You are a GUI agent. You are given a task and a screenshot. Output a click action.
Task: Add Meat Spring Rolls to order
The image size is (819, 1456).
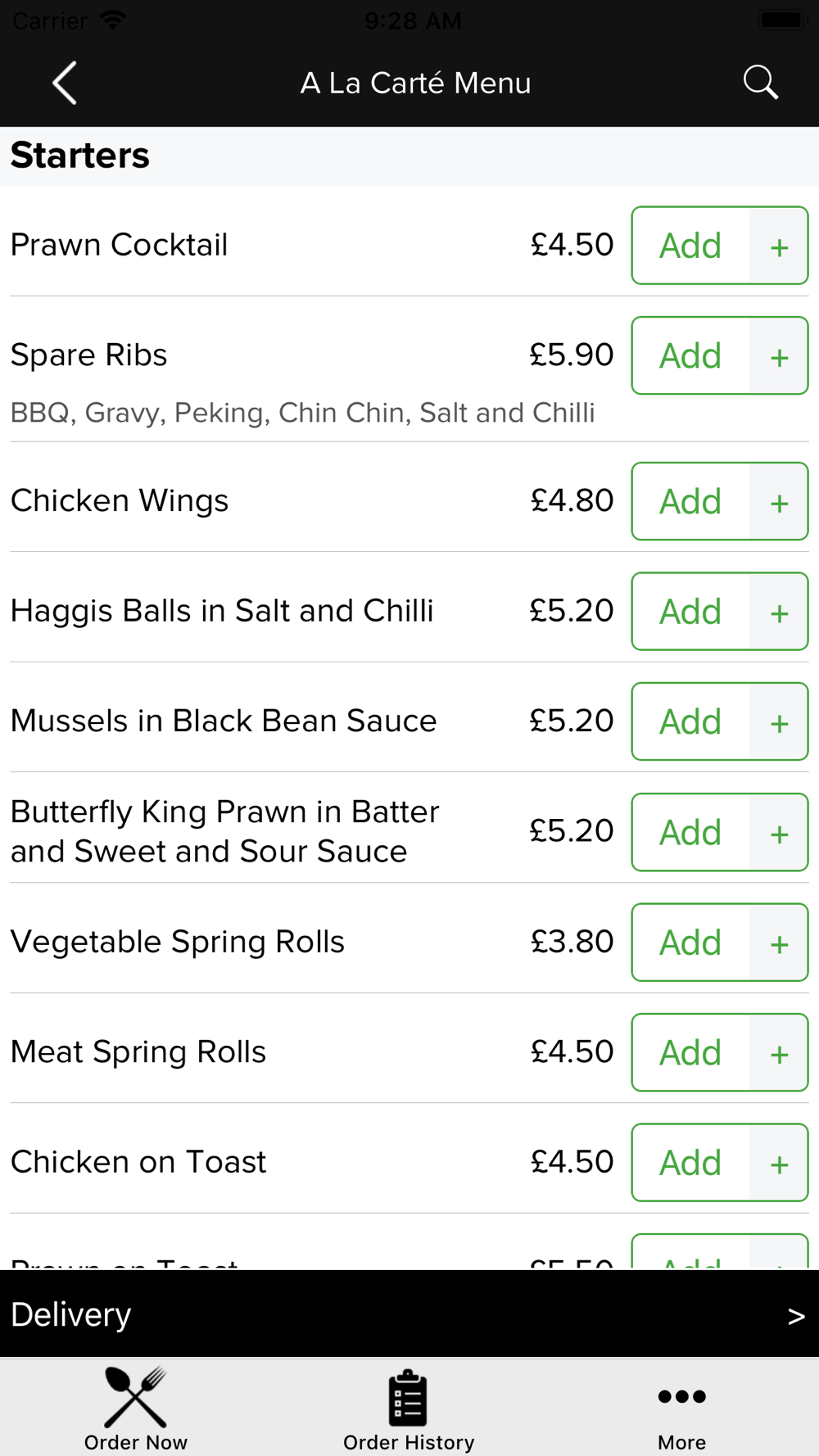pos(690,1052)
